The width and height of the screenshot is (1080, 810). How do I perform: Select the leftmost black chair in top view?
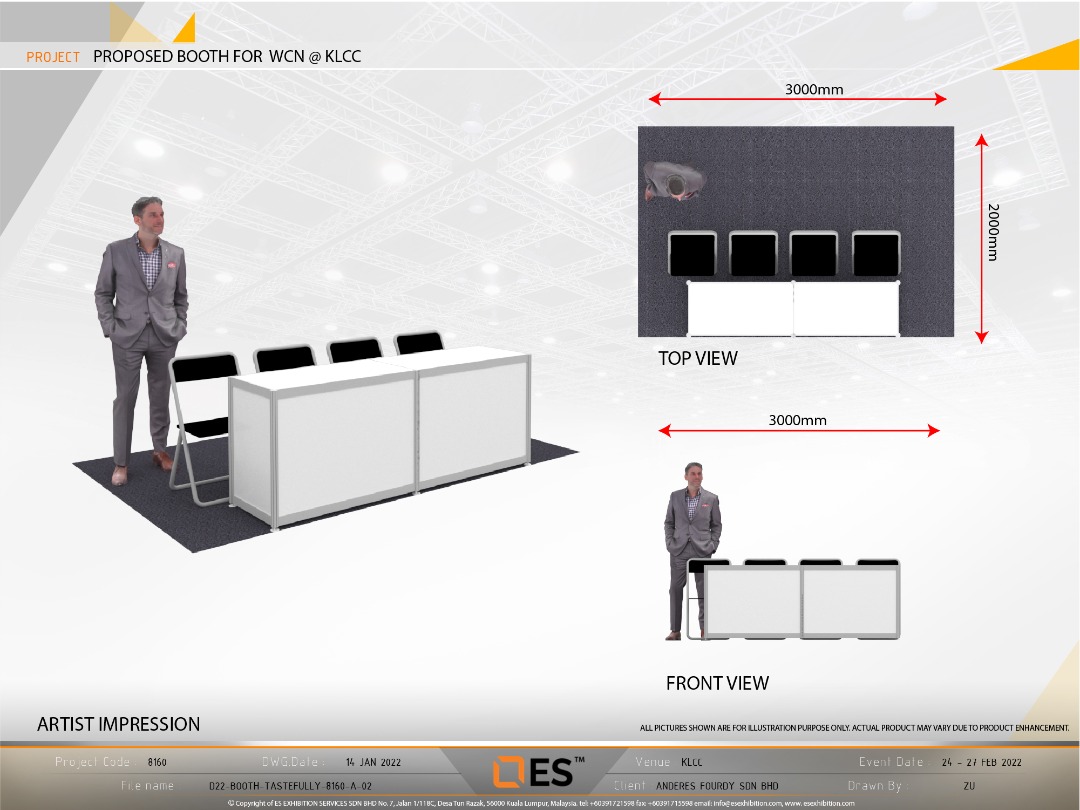pos(692,254)
